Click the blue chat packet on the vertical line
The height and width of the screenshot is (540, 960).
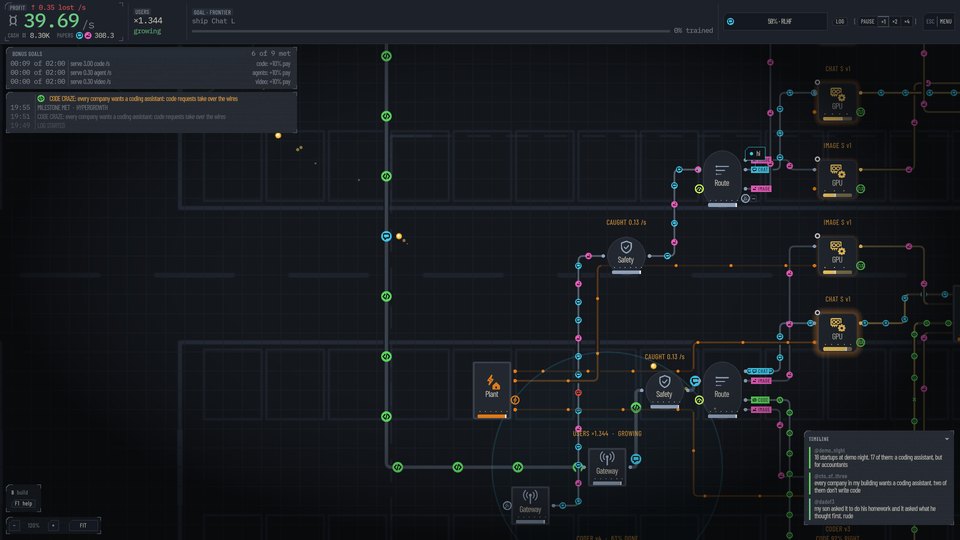click(386, 236)
